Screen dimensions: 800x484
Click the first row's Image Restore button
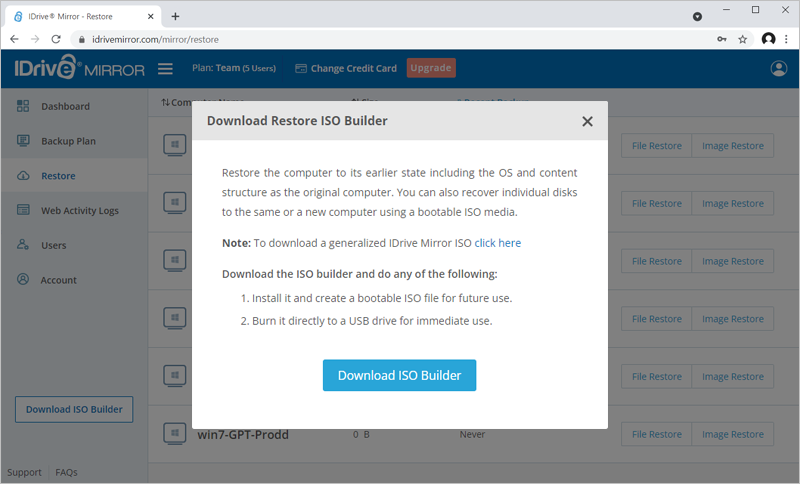coord(733,146)
